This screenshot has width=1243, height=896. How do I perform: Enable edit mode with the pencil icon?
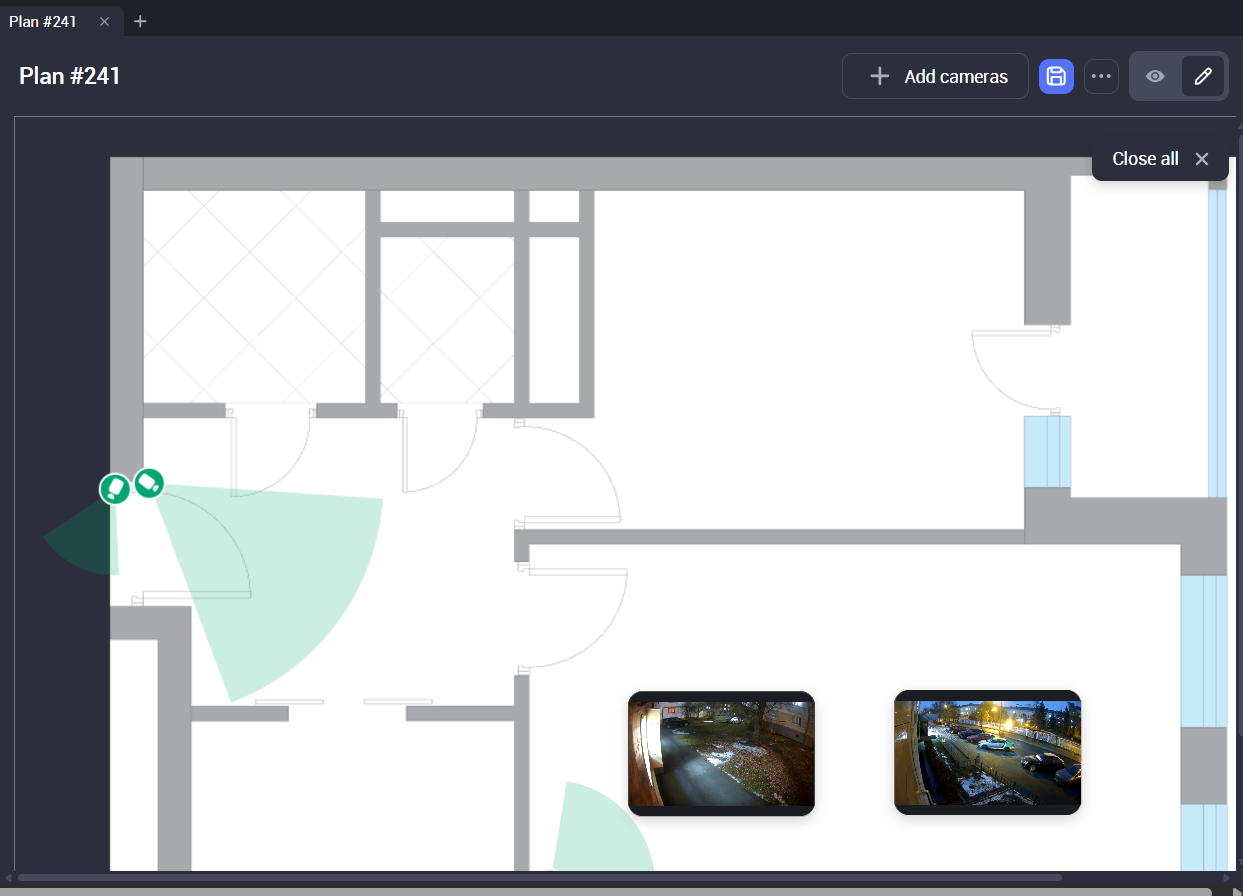pyautogui.click(x=1203, y=76)
